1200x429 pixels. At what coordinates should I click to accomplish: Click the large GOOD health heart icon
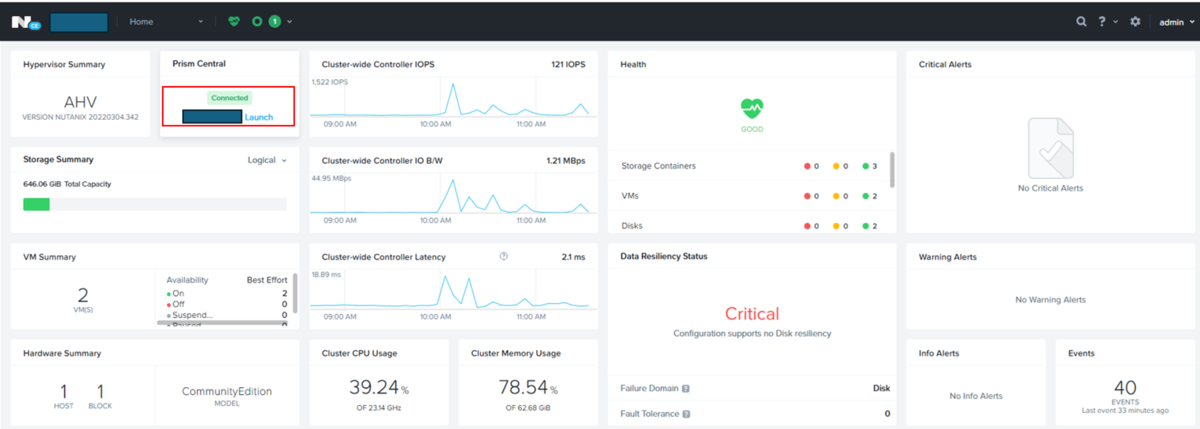pos(752,109)
